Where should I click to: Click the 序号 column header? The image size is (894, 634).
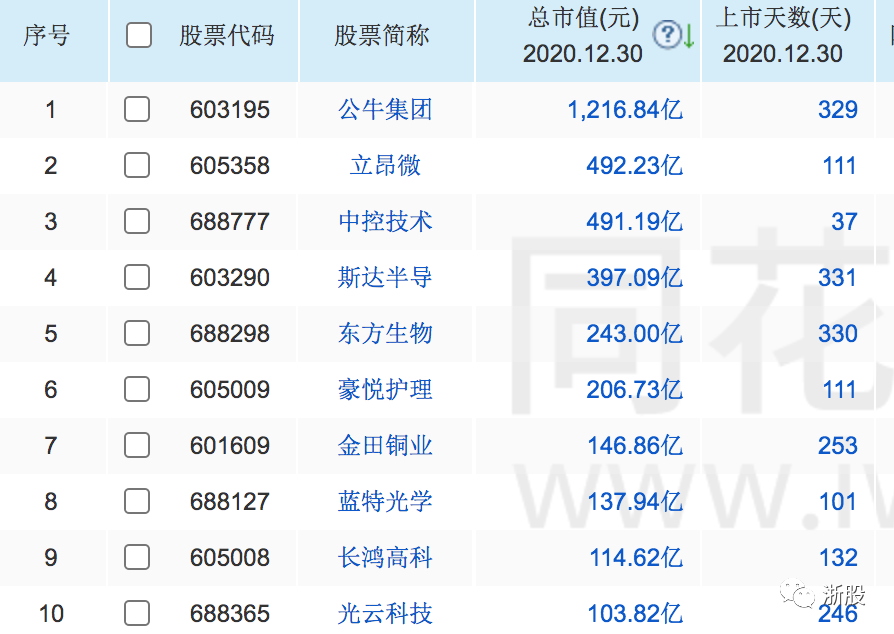click(x=46, y=35)
